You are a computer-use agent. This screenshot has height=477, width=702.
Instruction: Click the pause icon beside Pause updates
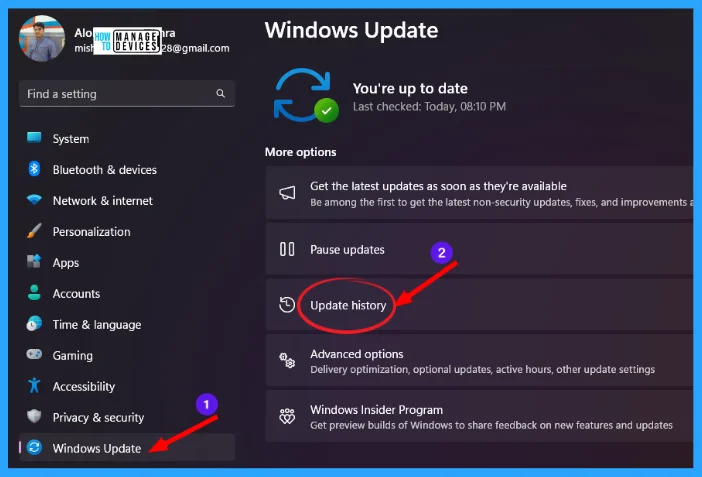tap(287, 249)
